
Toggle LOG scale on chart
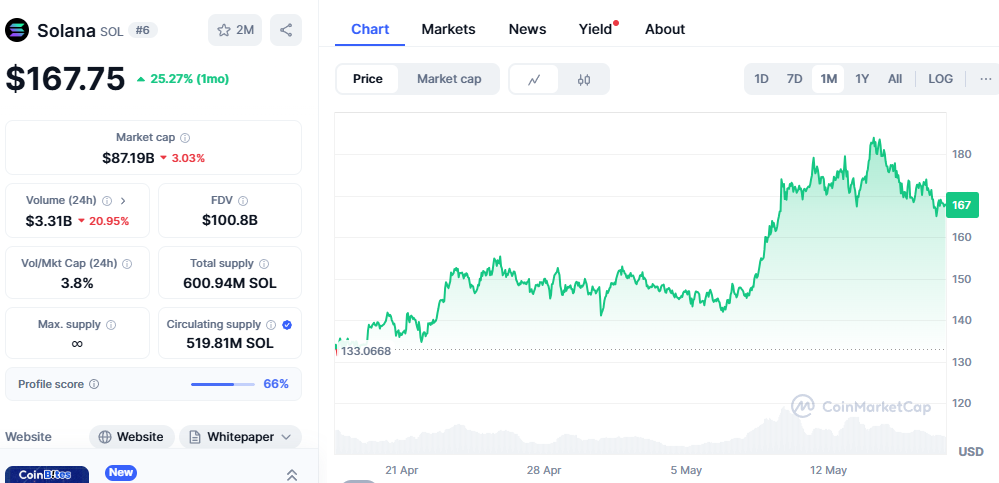tap(940, 79)
